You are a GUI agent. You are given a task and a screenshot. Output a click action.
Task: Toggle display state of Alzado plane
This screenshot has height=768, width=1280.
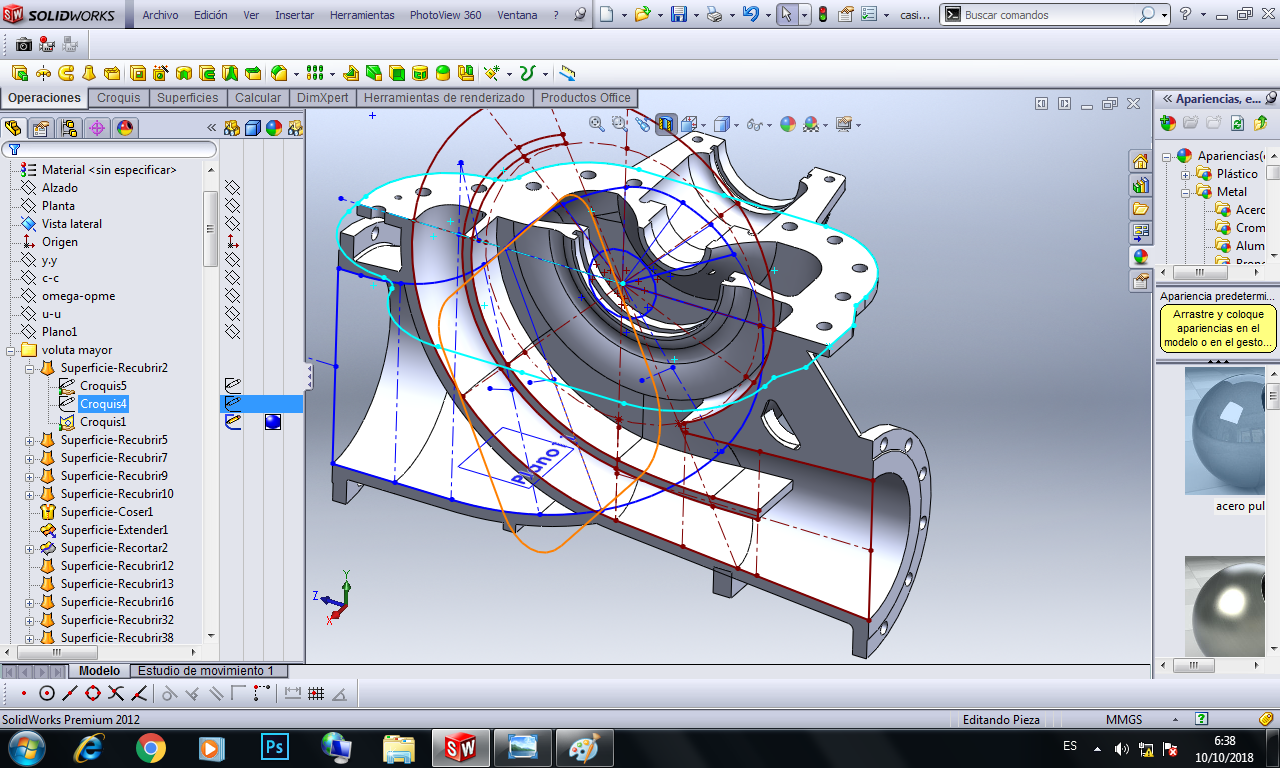click(232, 188)
